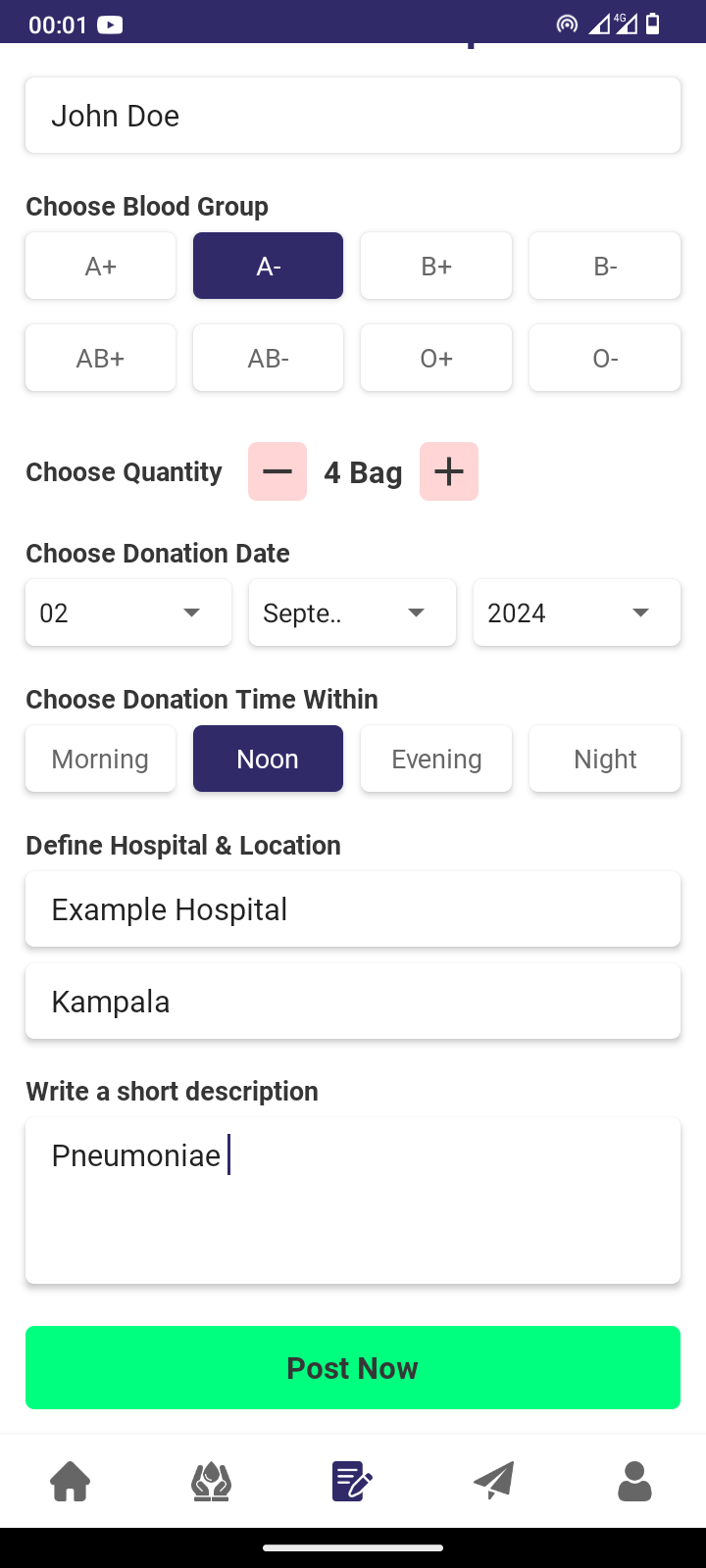Expand the year dropdown showing 2024
Viewport: 706px width, 1568px height.
tap(577, 612)
